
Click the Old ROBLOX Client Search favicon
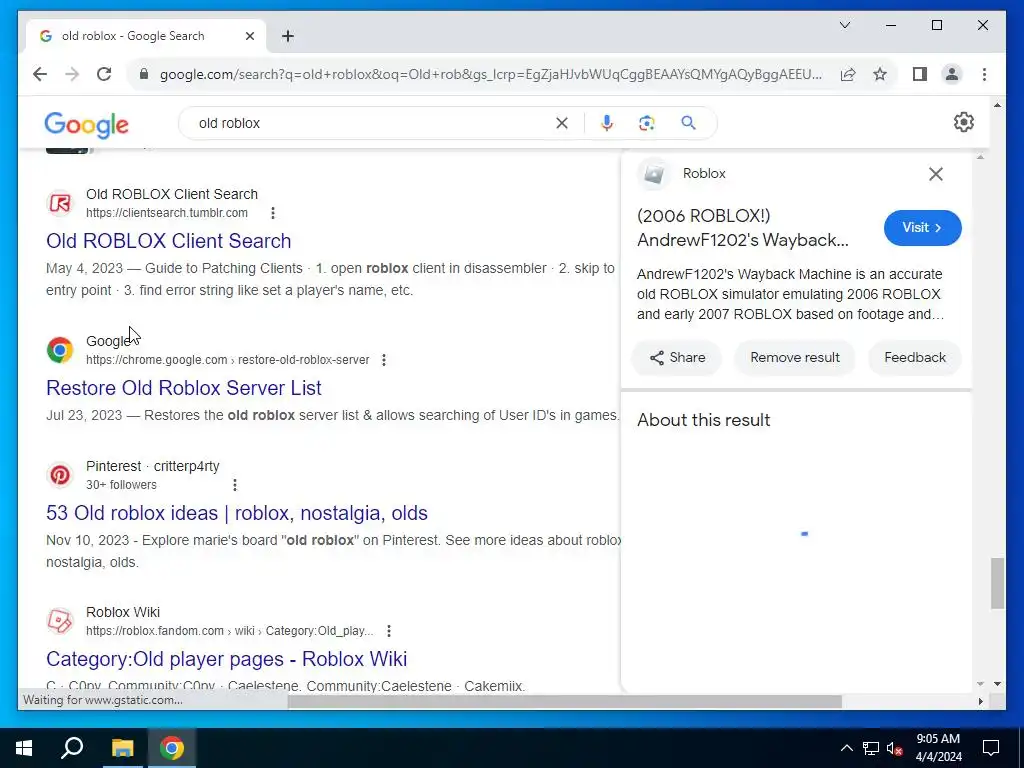point(60,203)
